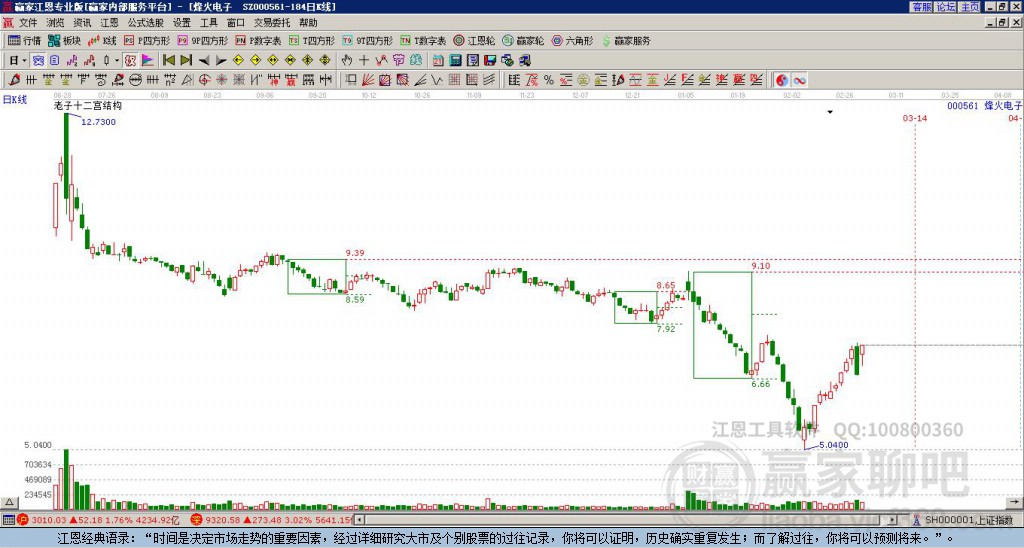
Task: Click the status bar grid icon
Action: (8, 520)
